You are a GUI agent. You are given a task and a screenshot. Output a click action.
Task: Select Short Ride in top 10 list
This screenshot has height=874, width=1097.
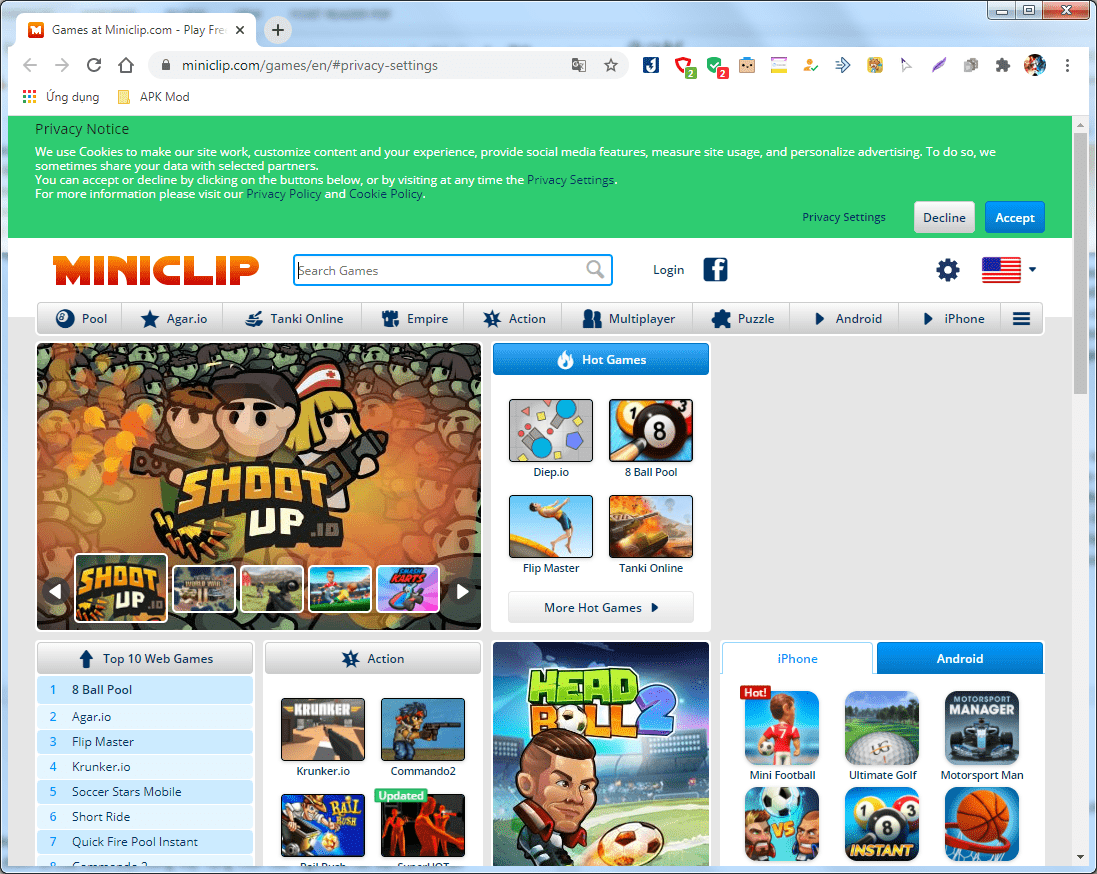pyautogui.click(x=145, y=817)
